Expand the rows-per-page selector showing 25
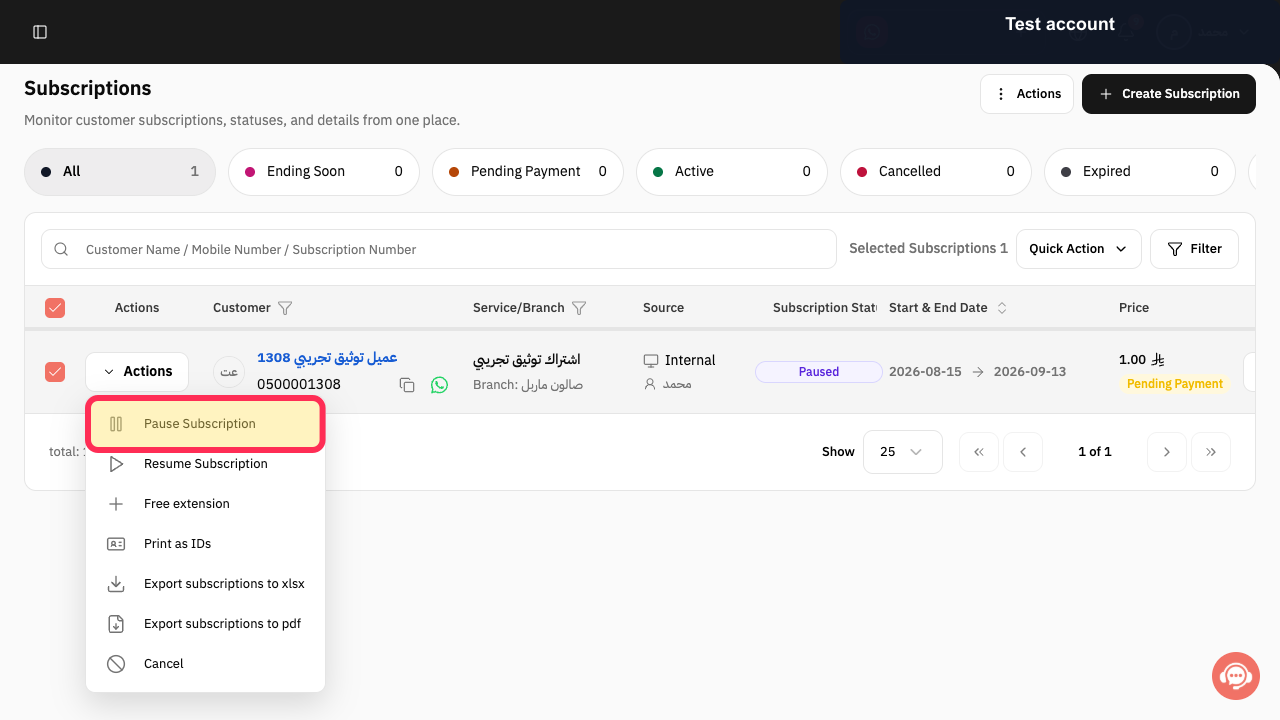 click(903, 452)
